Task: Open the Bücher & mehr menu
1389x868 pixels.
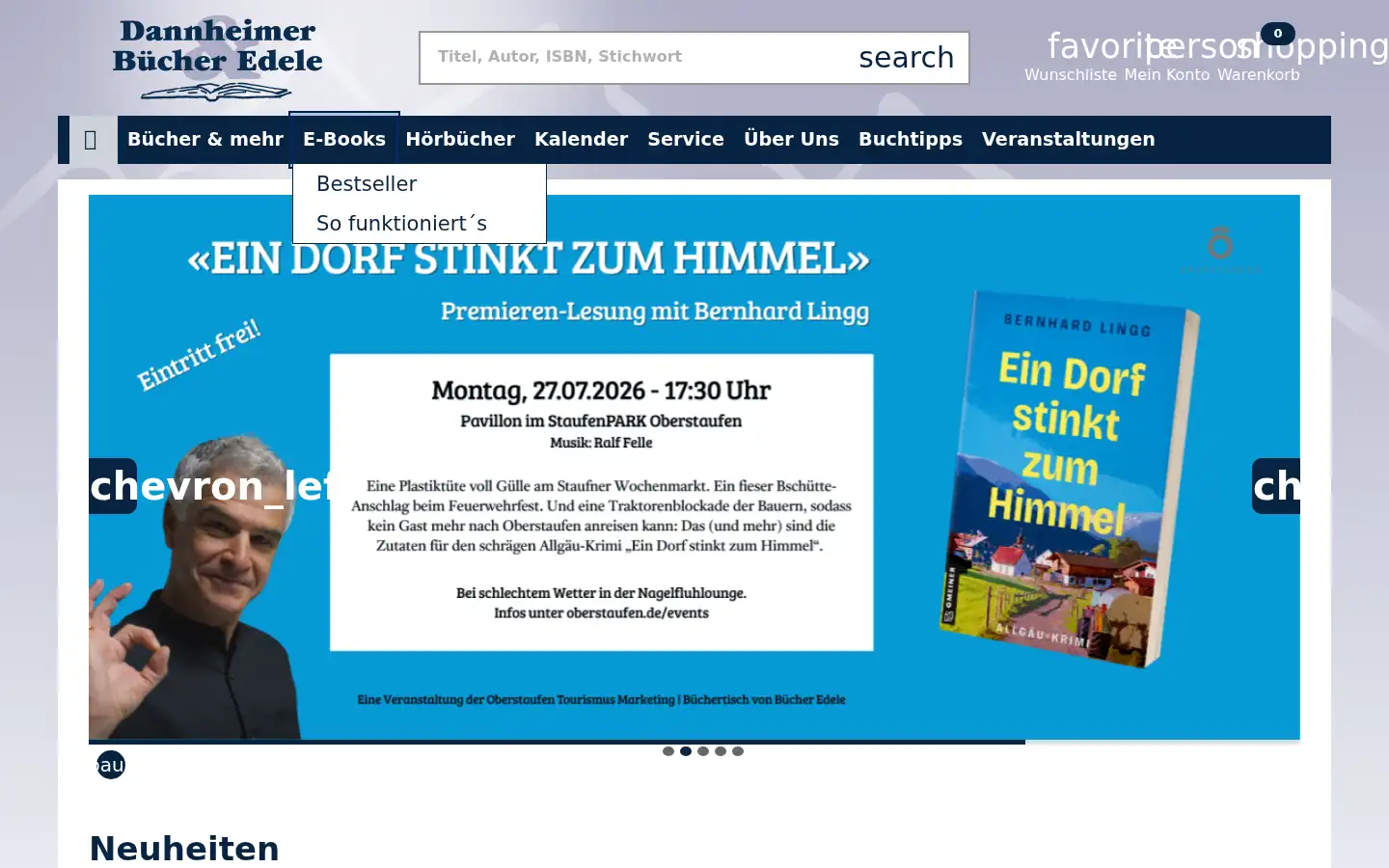Action: click(205, 140)
